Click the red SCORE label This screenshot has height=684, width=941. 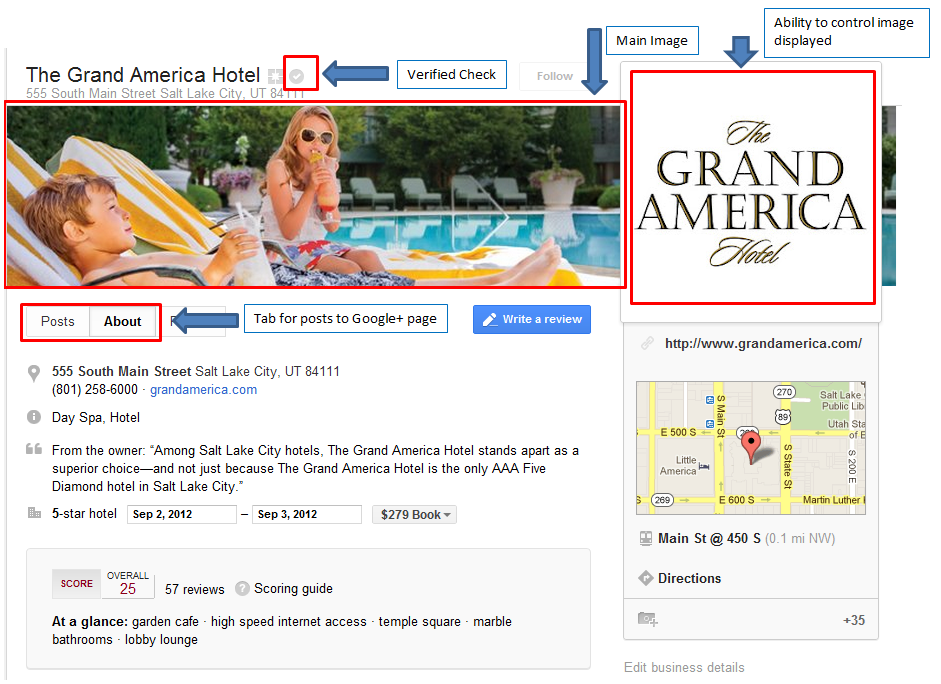(77, 584)
